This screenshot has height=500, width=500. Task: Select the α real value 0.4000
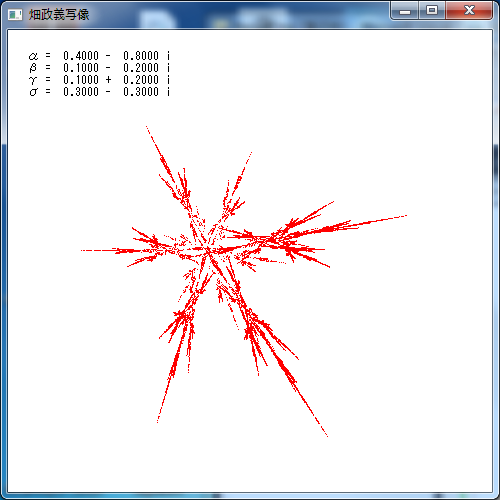click(81, 56)
